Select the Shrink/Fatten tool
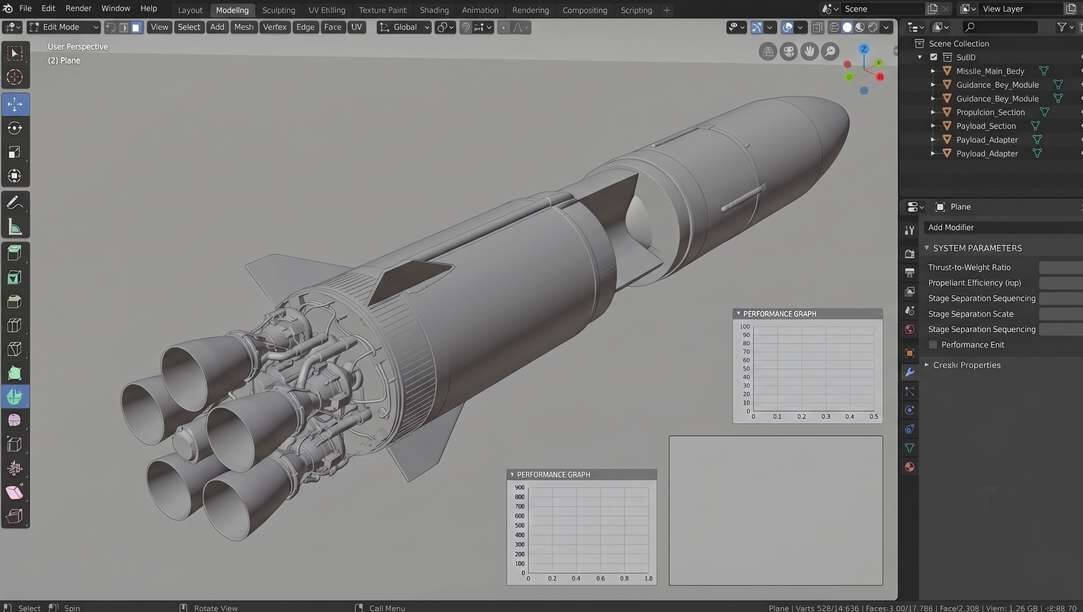Image resolution: width=1083 pixels, height=612 pixels. pos(15,468)
